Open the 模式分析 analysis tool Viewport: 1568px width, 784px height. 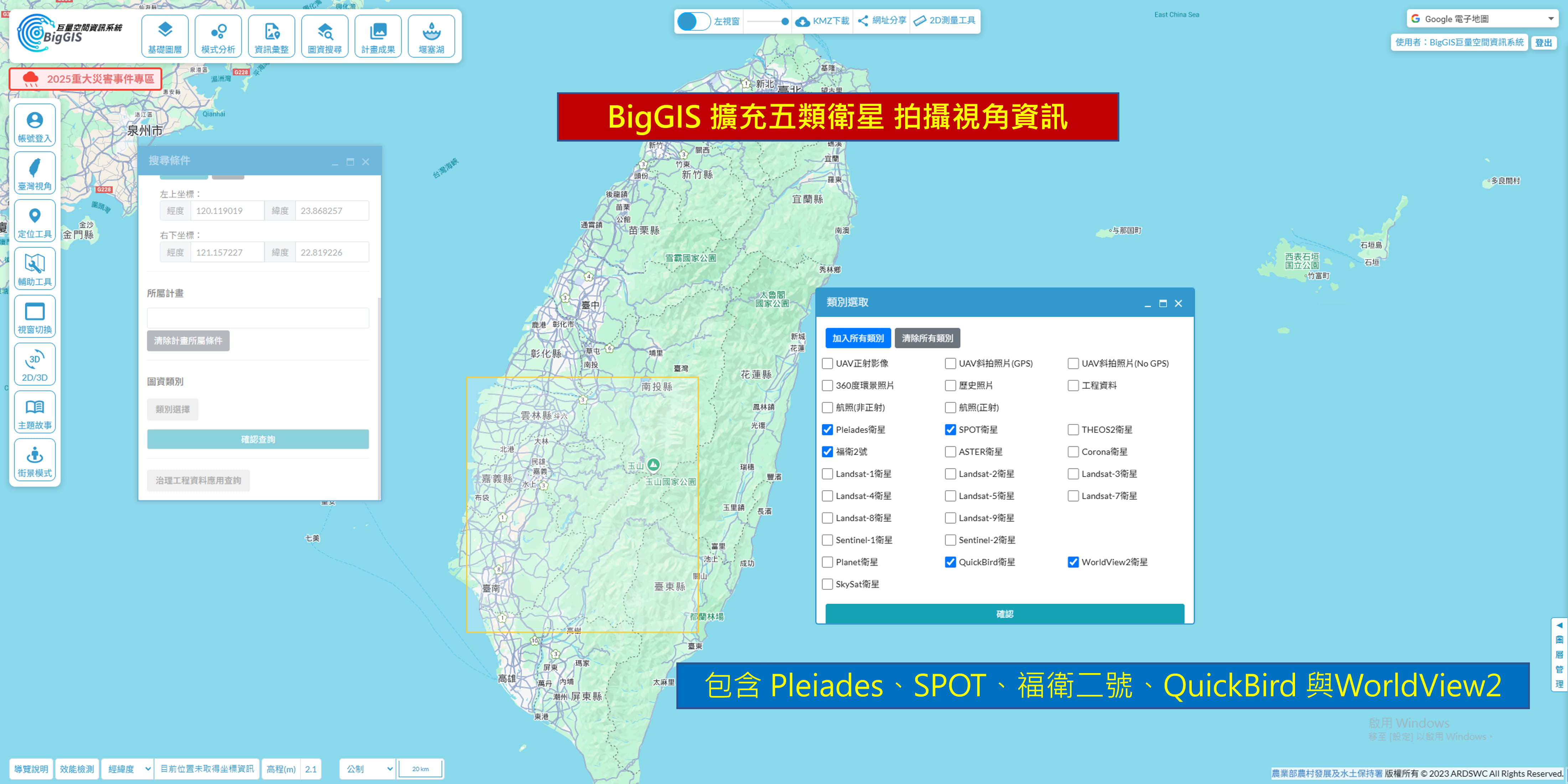click(x=218, y=37)
